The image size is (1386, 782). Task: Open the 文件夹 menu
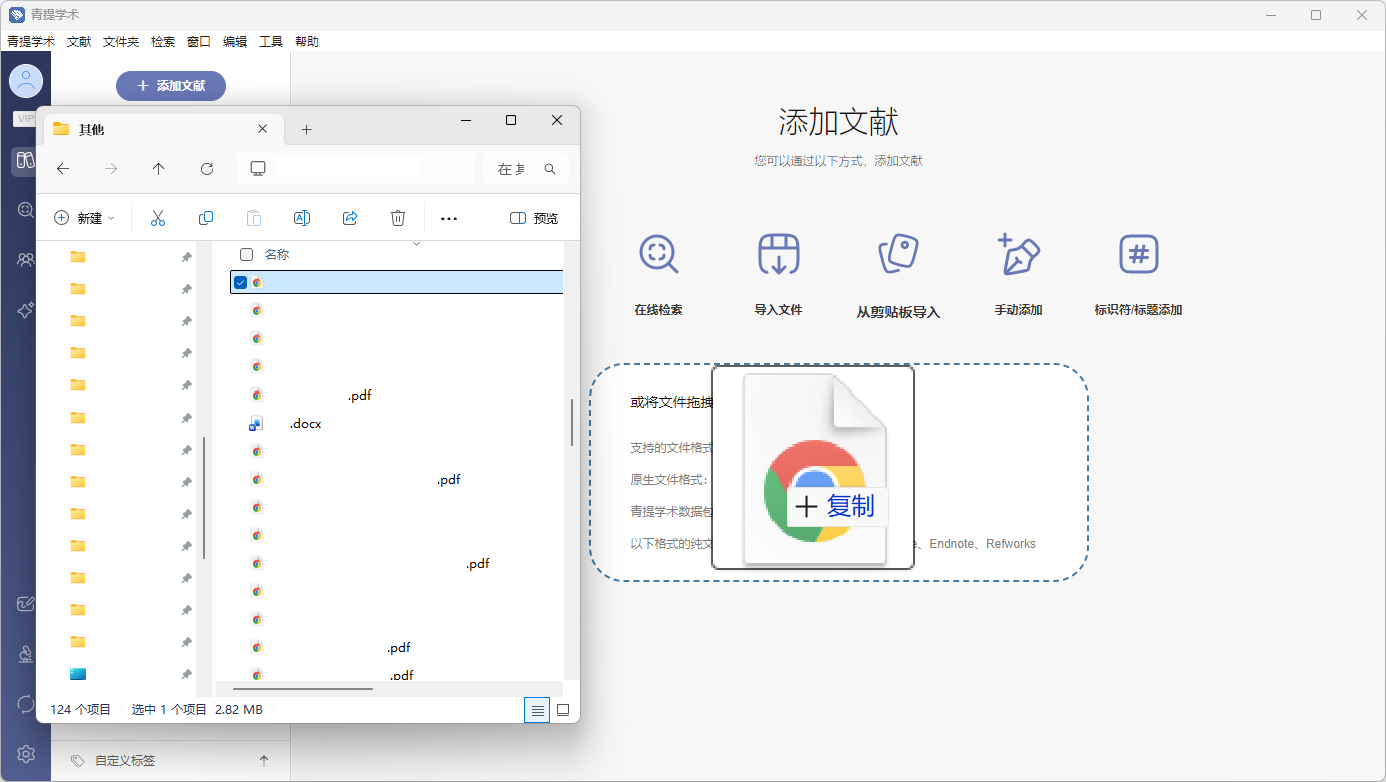[121, 42]
